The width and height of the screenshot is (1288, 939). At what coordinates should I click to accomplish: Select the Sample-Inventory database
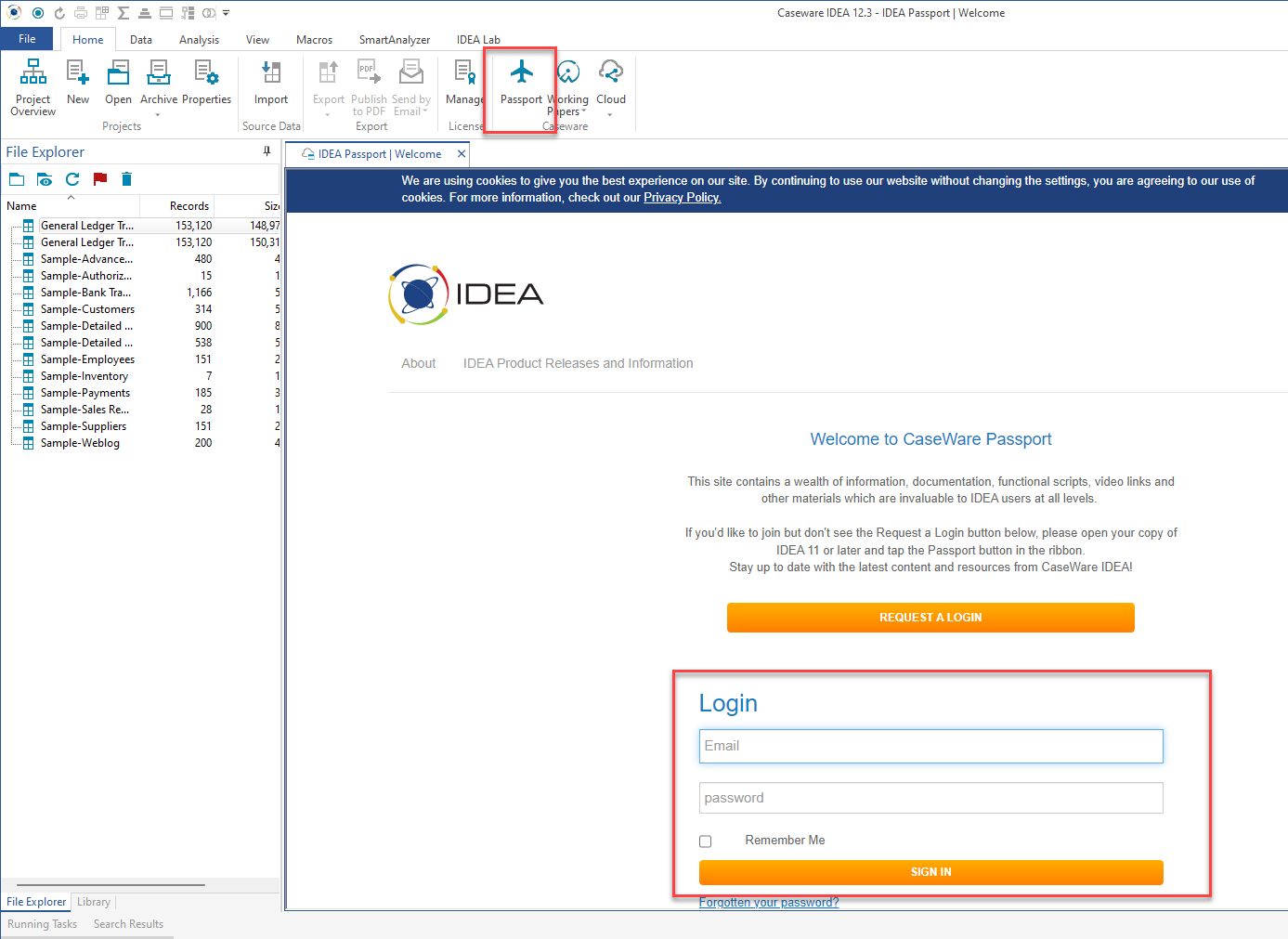(x=85, y=376)
